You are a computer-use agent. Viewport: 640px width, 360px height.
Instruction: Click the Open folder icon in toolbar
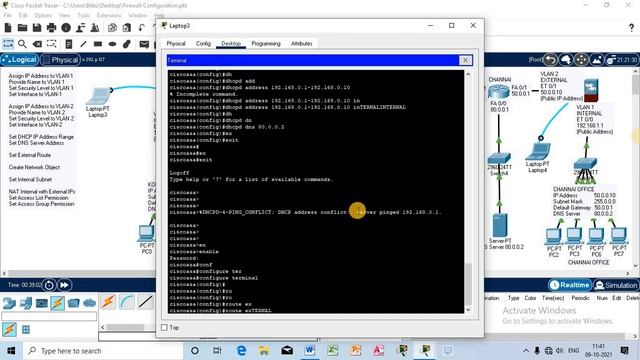click(x=22, y=28)
